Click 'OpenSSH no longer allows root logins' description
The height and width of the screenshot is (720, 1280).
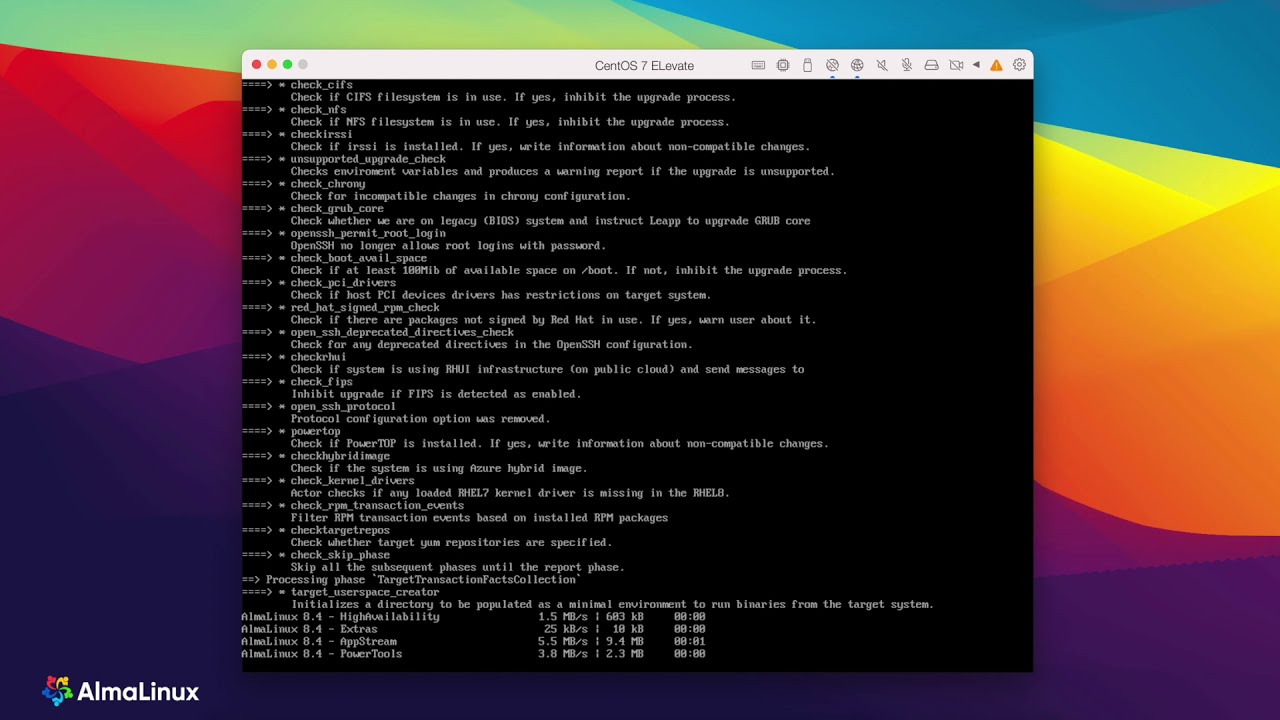(448, 246)
